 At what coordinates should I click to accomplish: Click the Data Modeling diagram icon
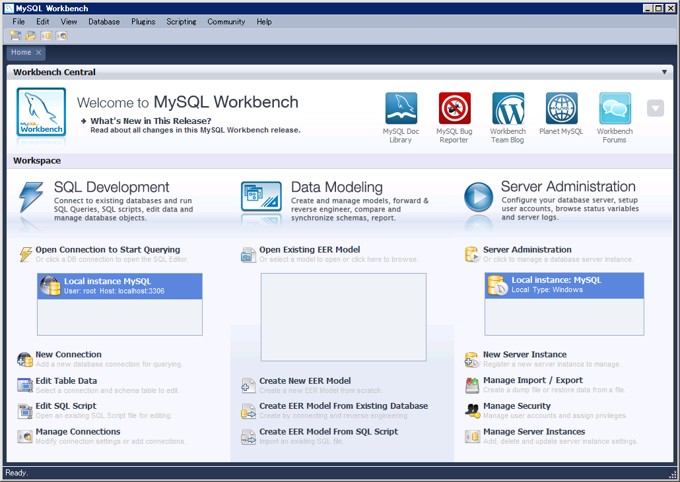(x=261, y=196)
